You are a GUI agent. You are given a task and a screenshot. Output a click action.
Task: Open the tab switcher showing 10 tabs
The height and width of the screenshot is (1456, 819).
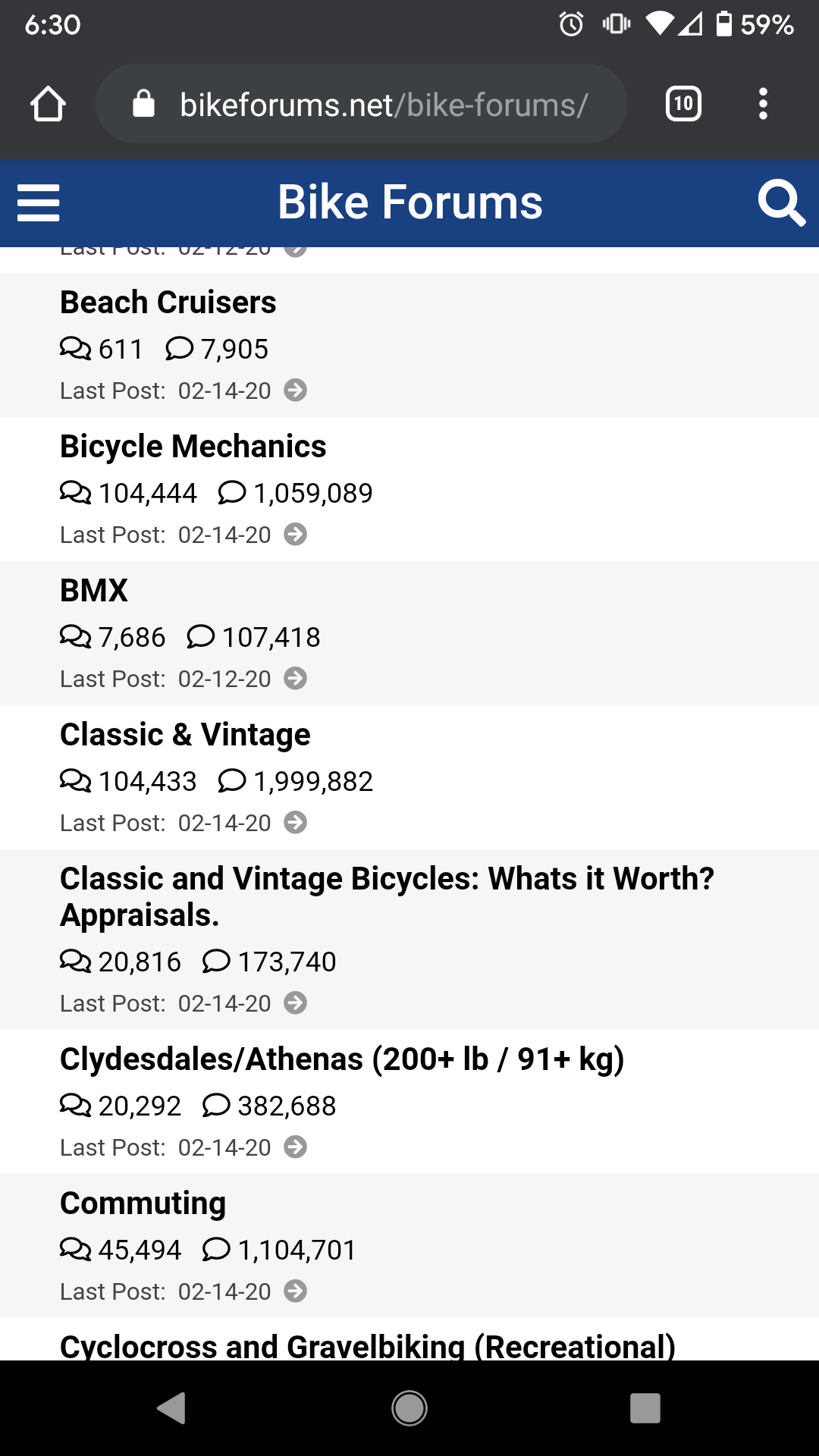(683, 104)
